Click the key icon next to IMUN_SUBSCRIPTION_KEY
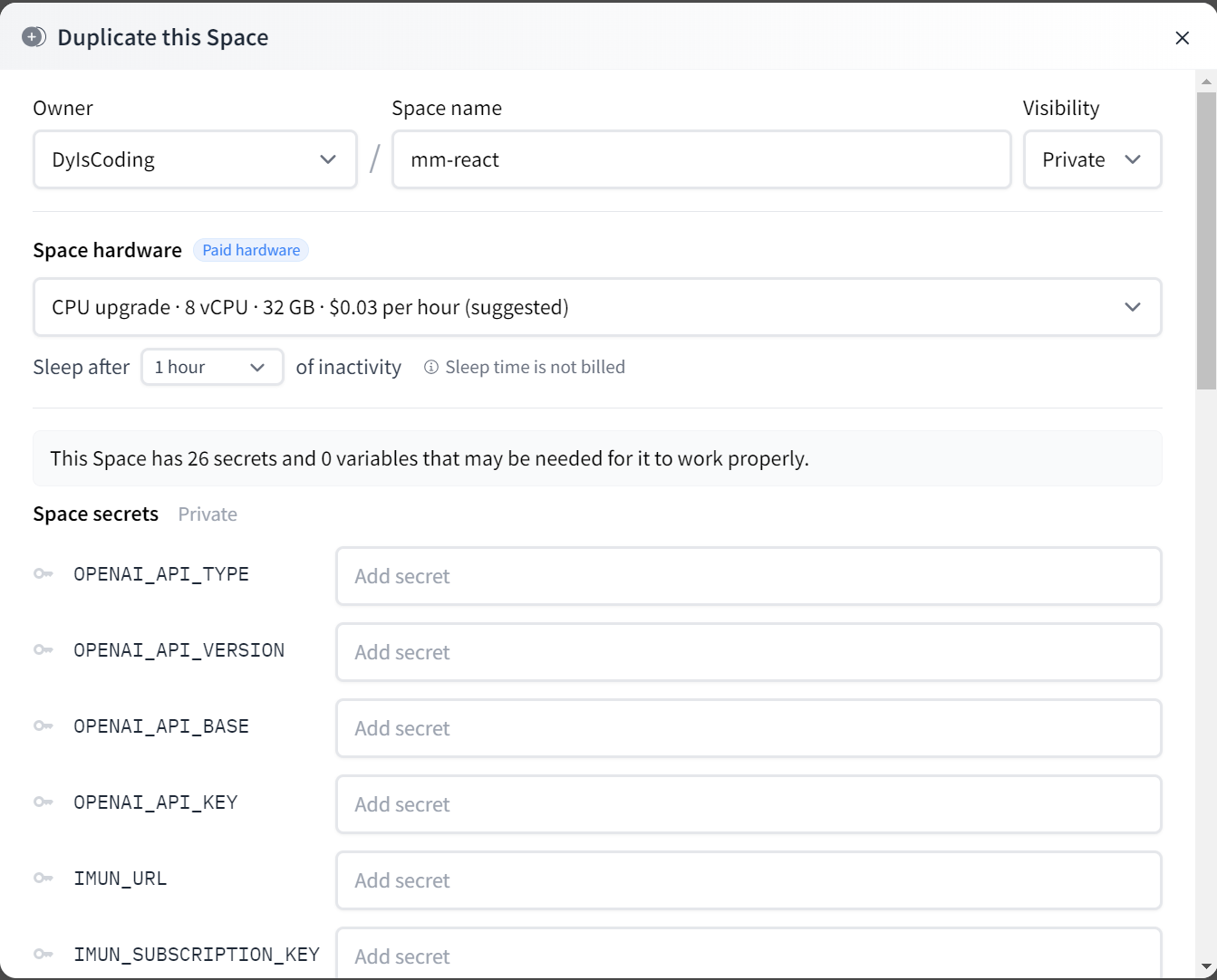This screenshot has width=1217, height=980. pos(43,955)
